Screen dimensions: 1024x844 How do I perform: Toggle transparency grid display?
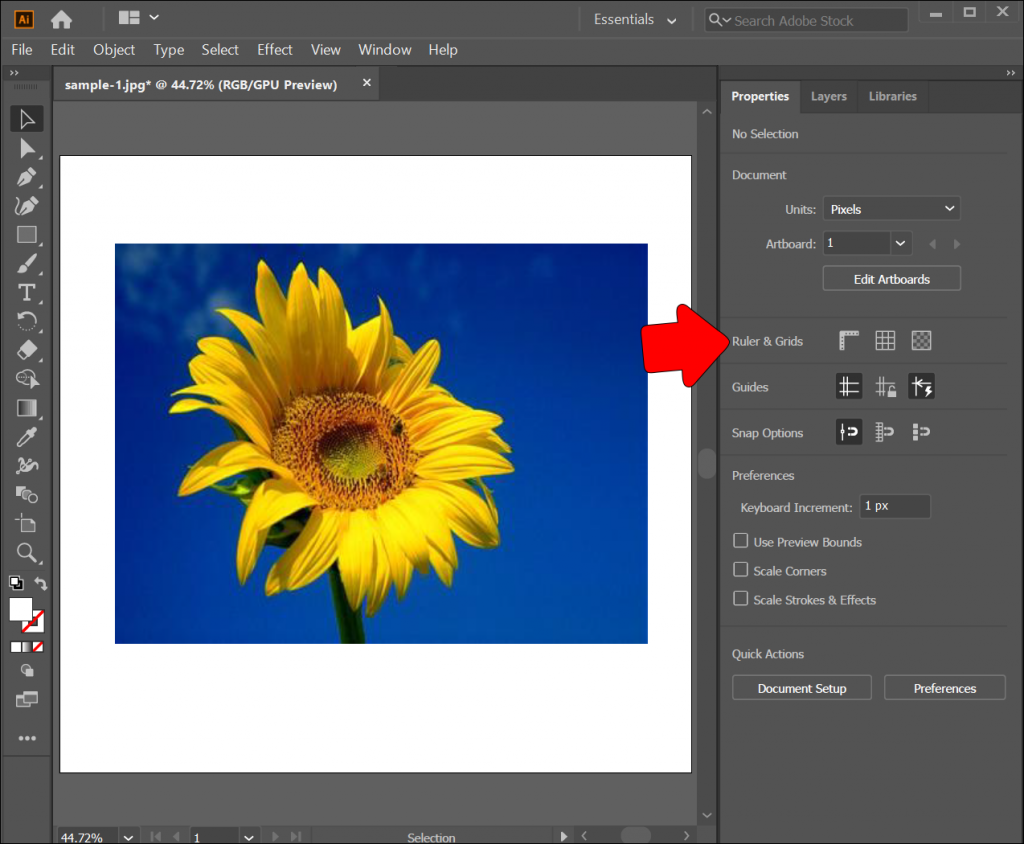pyautogui.click(x=921, y=340)
